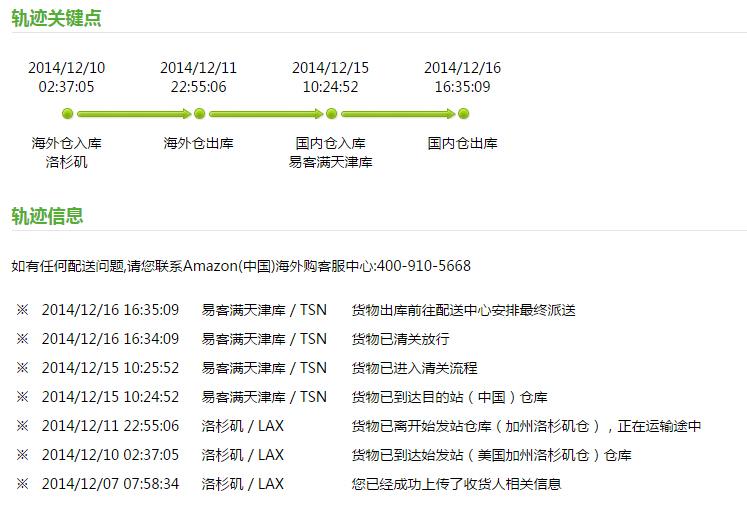Click the key point time 10:24:52

[x=331, y=87]
